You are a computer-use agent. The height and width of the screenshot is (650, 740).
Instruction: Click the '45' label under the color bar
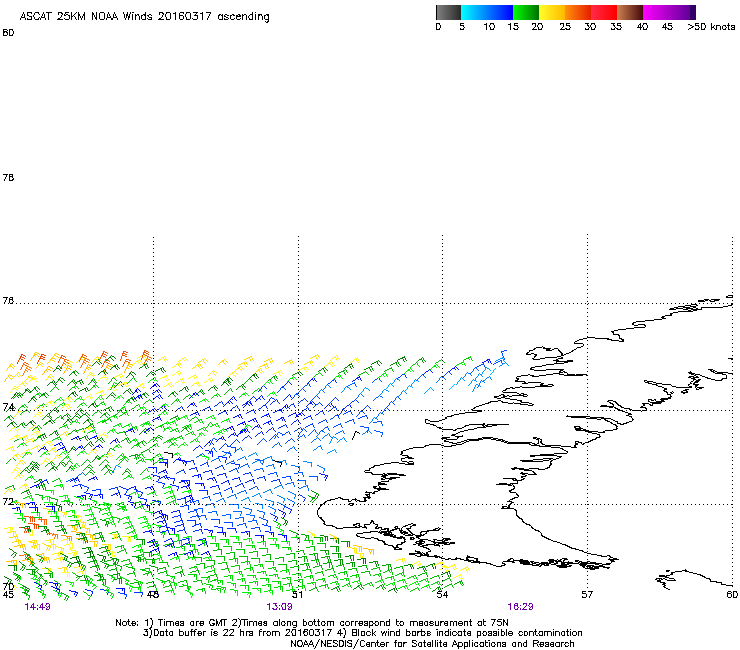click(667, 27)
